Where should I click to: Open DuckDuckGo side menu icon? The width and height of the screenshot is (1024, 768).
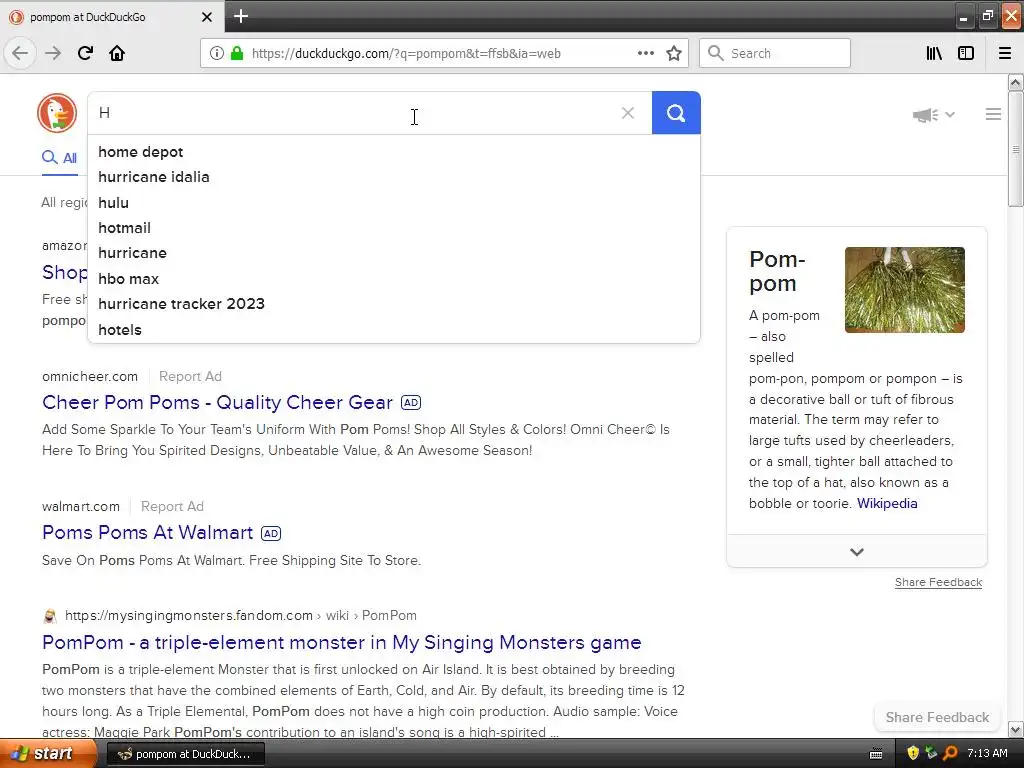click(993, 114)
